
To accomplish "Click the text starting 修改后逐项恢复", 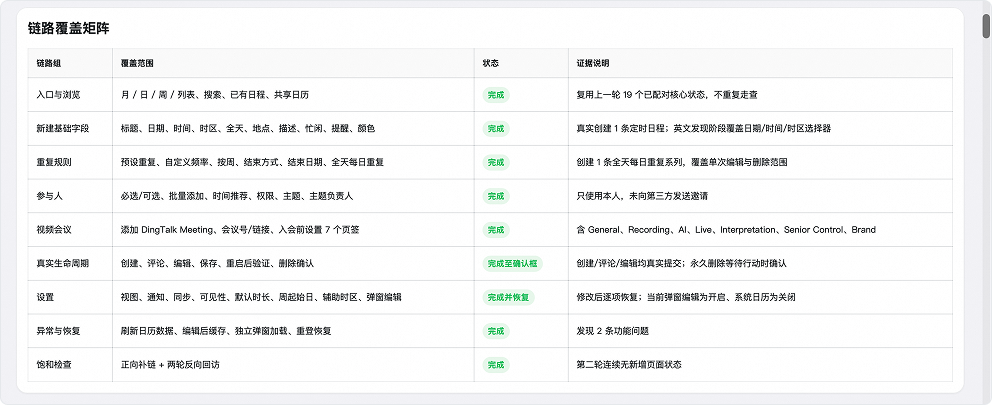I will pyautogui.click(x=686, y=297).
